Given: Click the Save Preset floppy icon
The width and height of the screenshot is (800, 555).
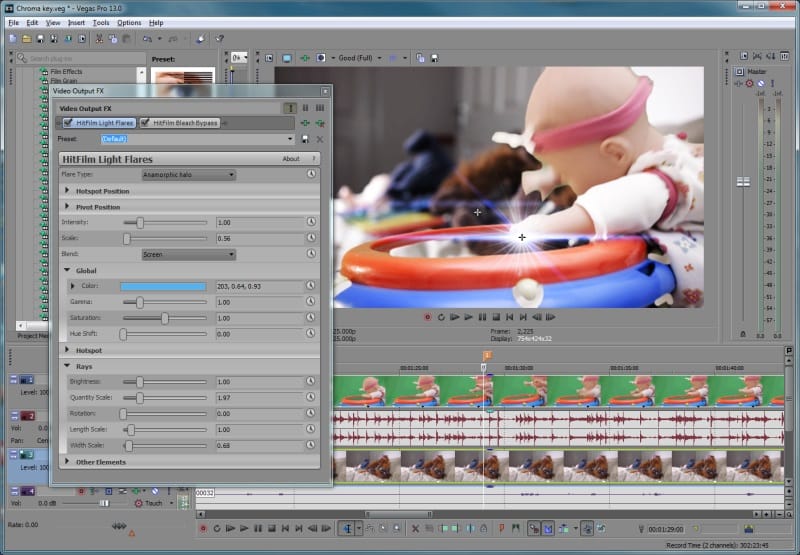Looking at the screenshot, I should (x=305, y=139).
